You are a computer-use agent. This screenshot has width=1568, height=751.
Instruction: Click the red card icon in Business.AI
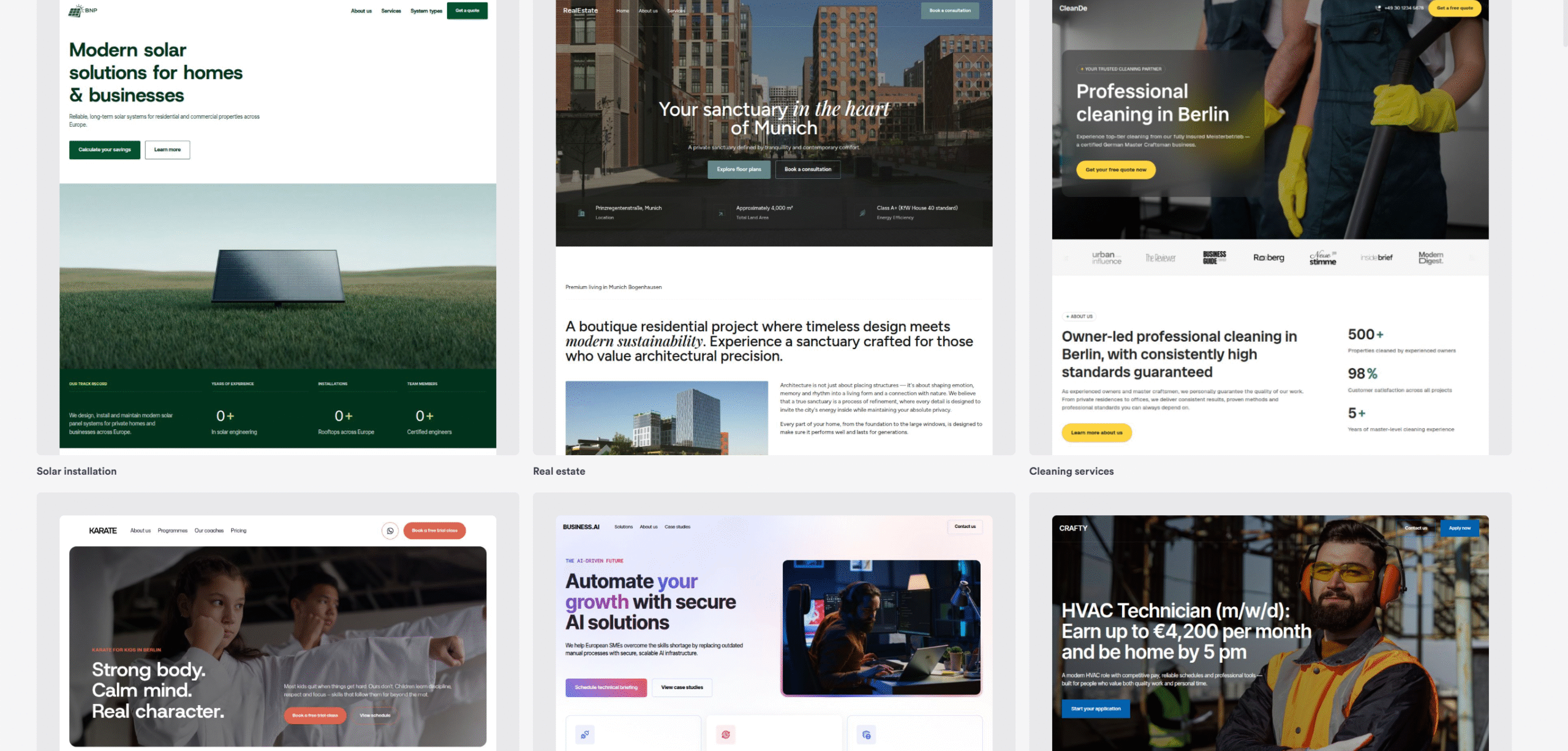point(726,734)
